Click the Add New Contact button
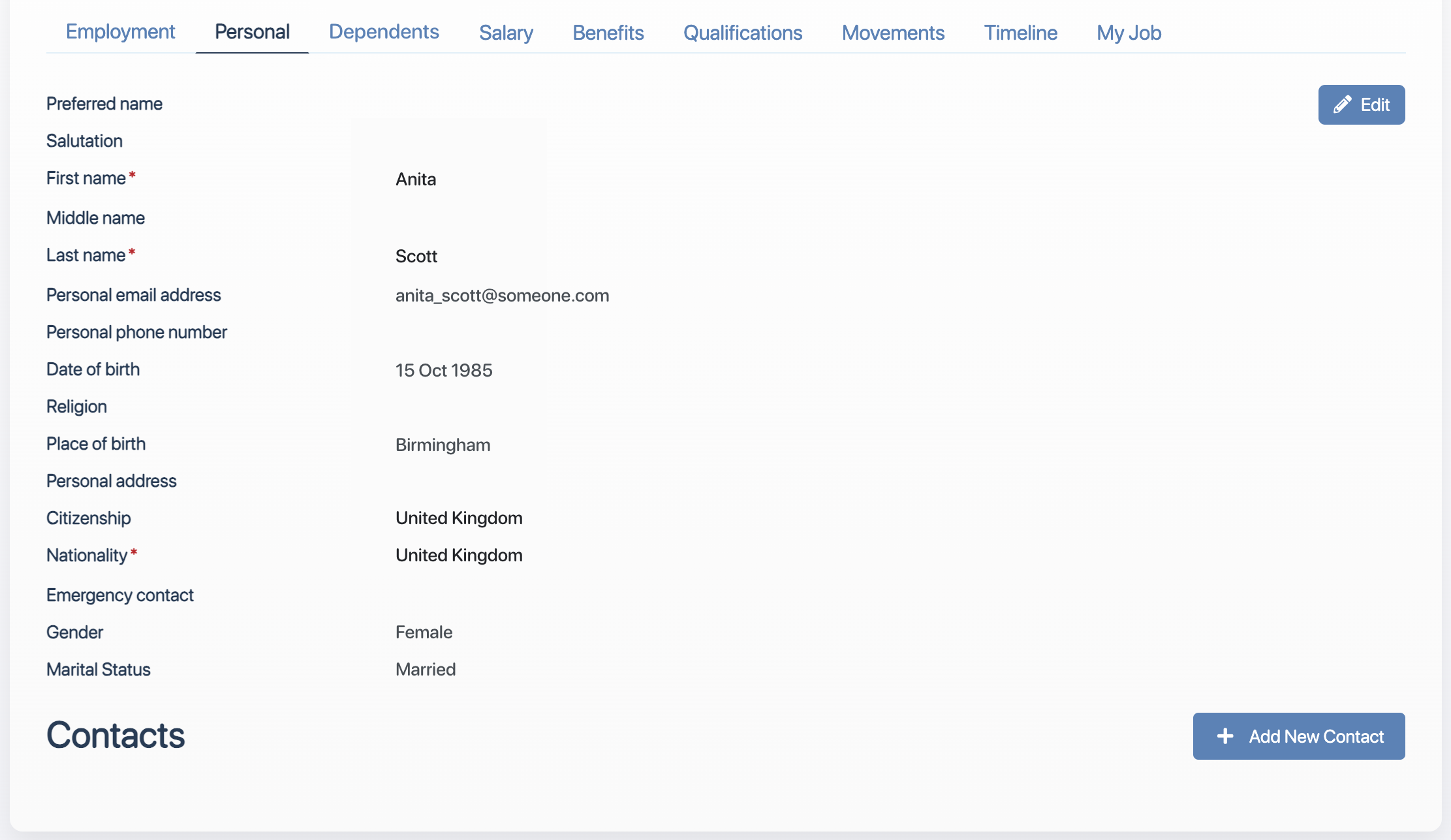The height and width of the screenshot is (840, 1451). tap(1299, 736)
